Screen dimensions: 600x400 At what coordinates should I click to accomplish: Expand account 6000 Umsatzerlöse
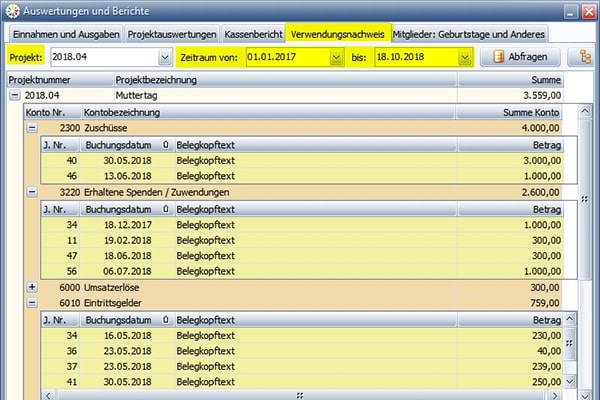tap(32, 287)
